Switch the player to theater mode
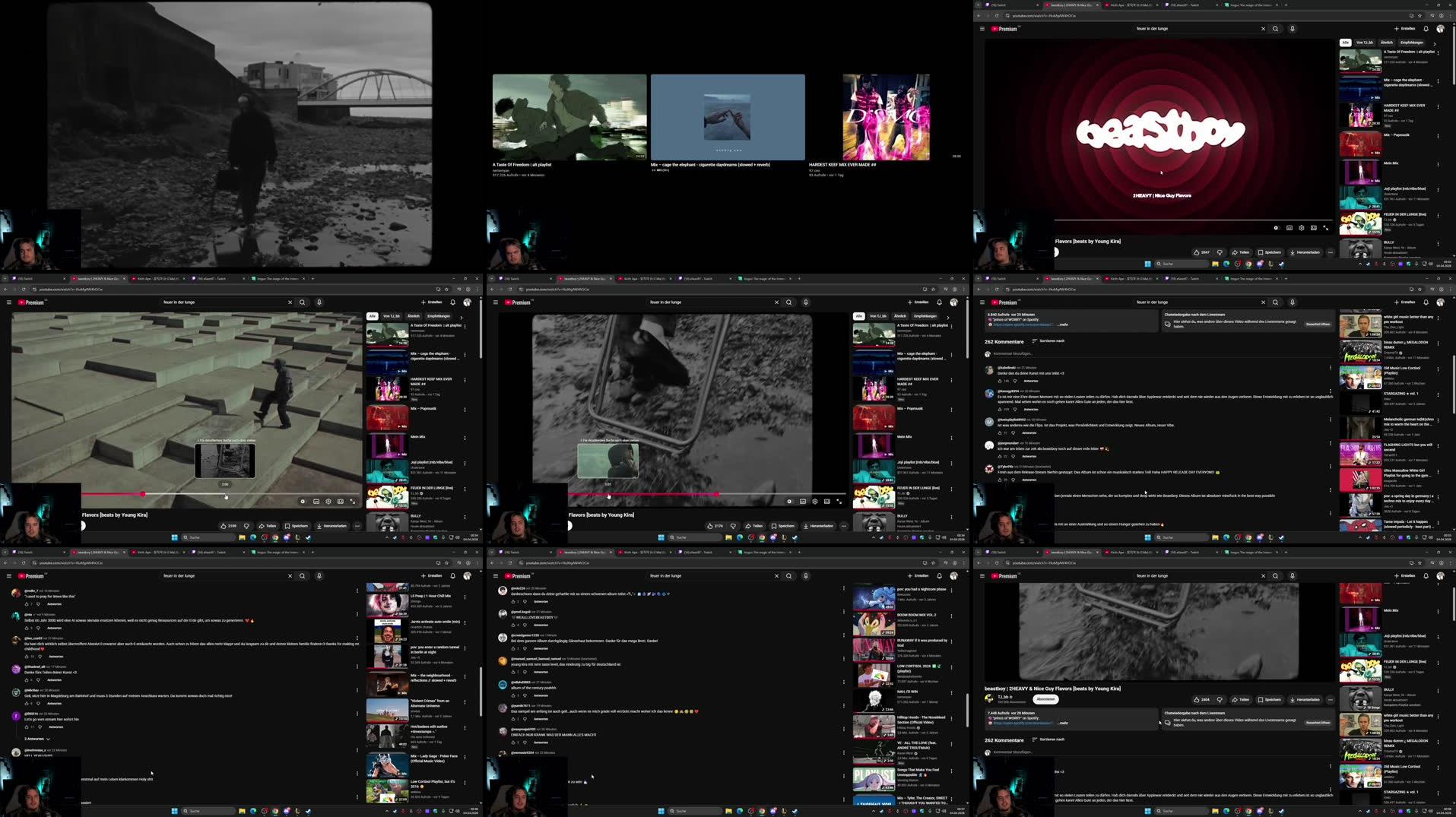The height and width of the screenshot is (817, 1456). (1314, 227)
